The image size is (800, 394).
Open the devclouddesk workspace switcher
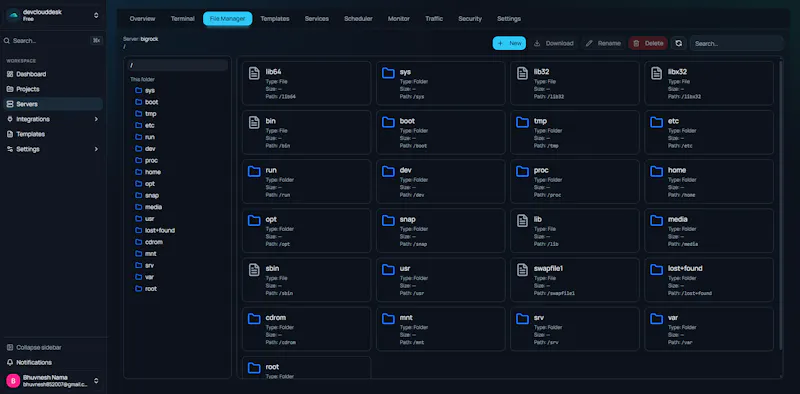tap(53, 15)
